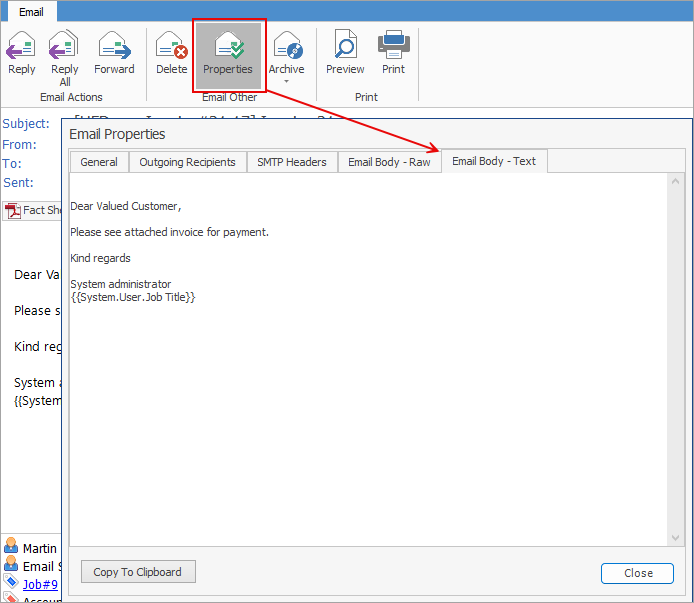Click the Email contact icon below Martin
Viewport: 694px width, 603px height.
(x=11, y=564)
